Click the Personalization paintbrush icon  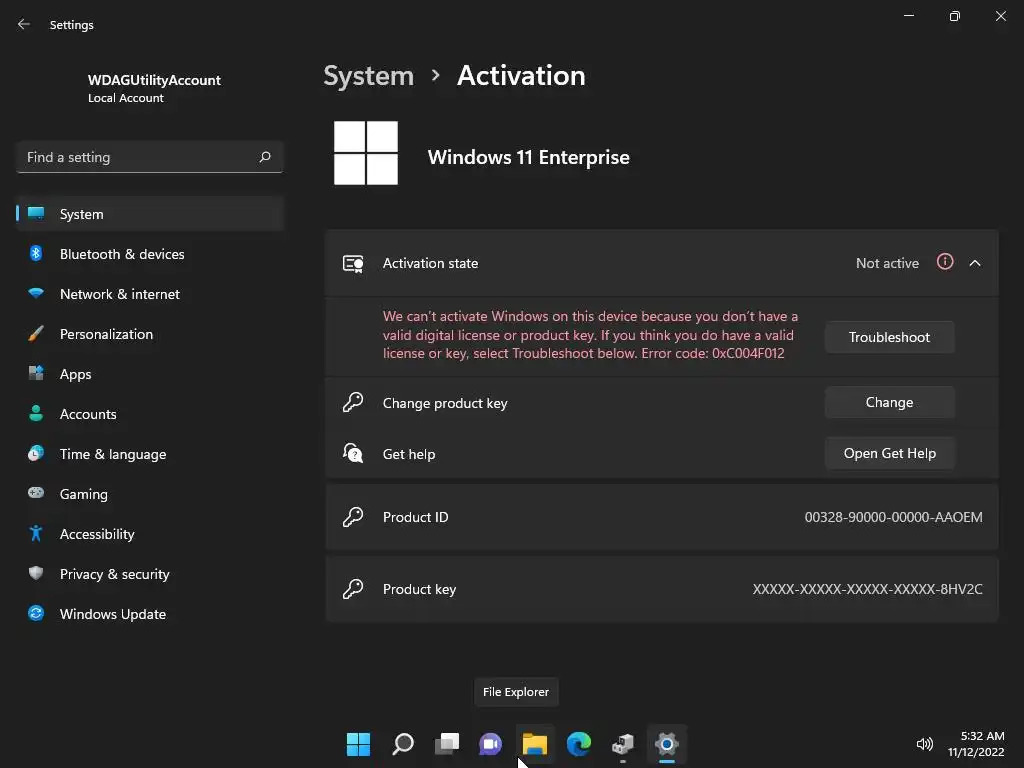(36, 334)
